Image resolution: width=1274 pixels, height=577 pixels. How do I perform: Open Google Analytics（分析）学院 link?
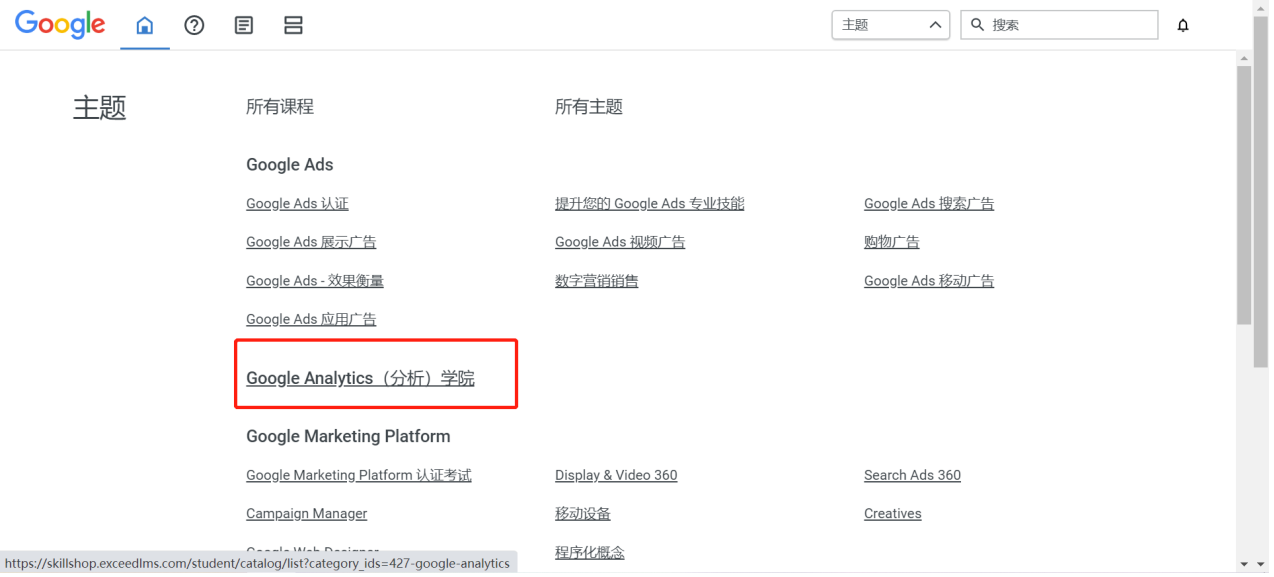tap(360, 378)
